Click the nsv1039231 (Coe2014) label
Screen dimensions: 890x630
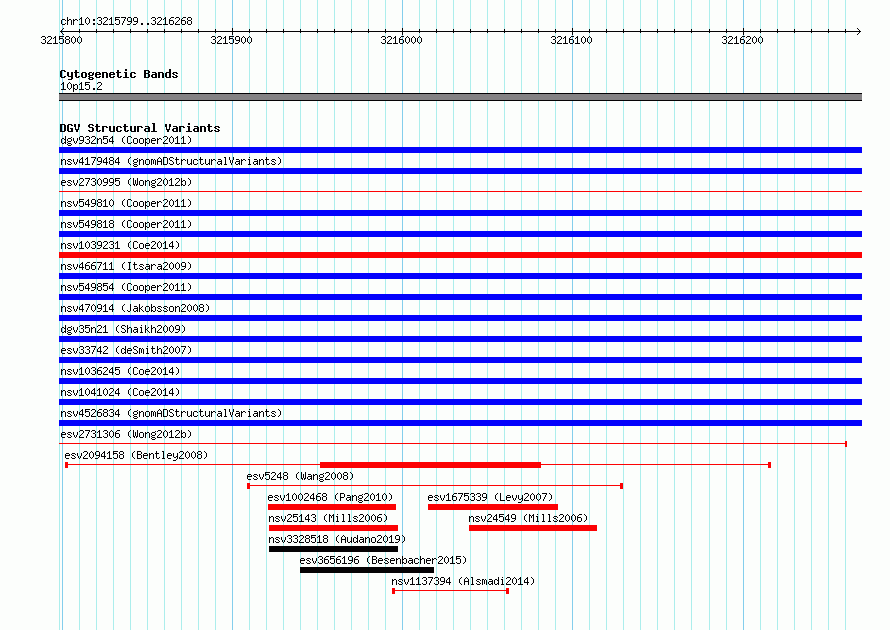[120, 245]
